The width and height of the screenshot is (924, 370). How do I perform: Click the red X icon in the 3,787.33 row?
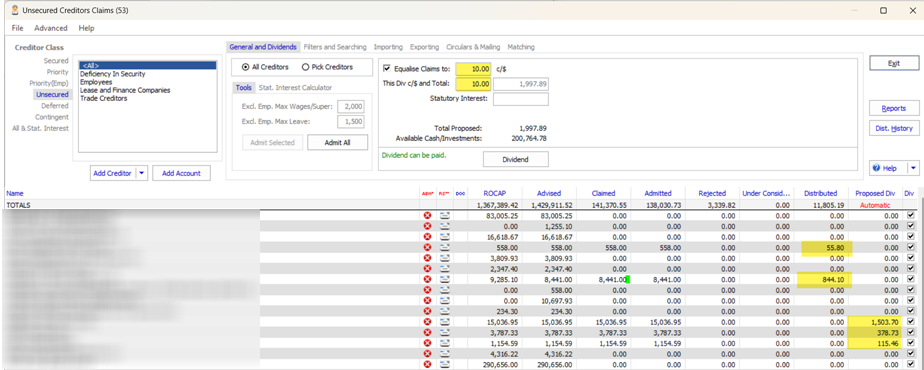point(428,332)
